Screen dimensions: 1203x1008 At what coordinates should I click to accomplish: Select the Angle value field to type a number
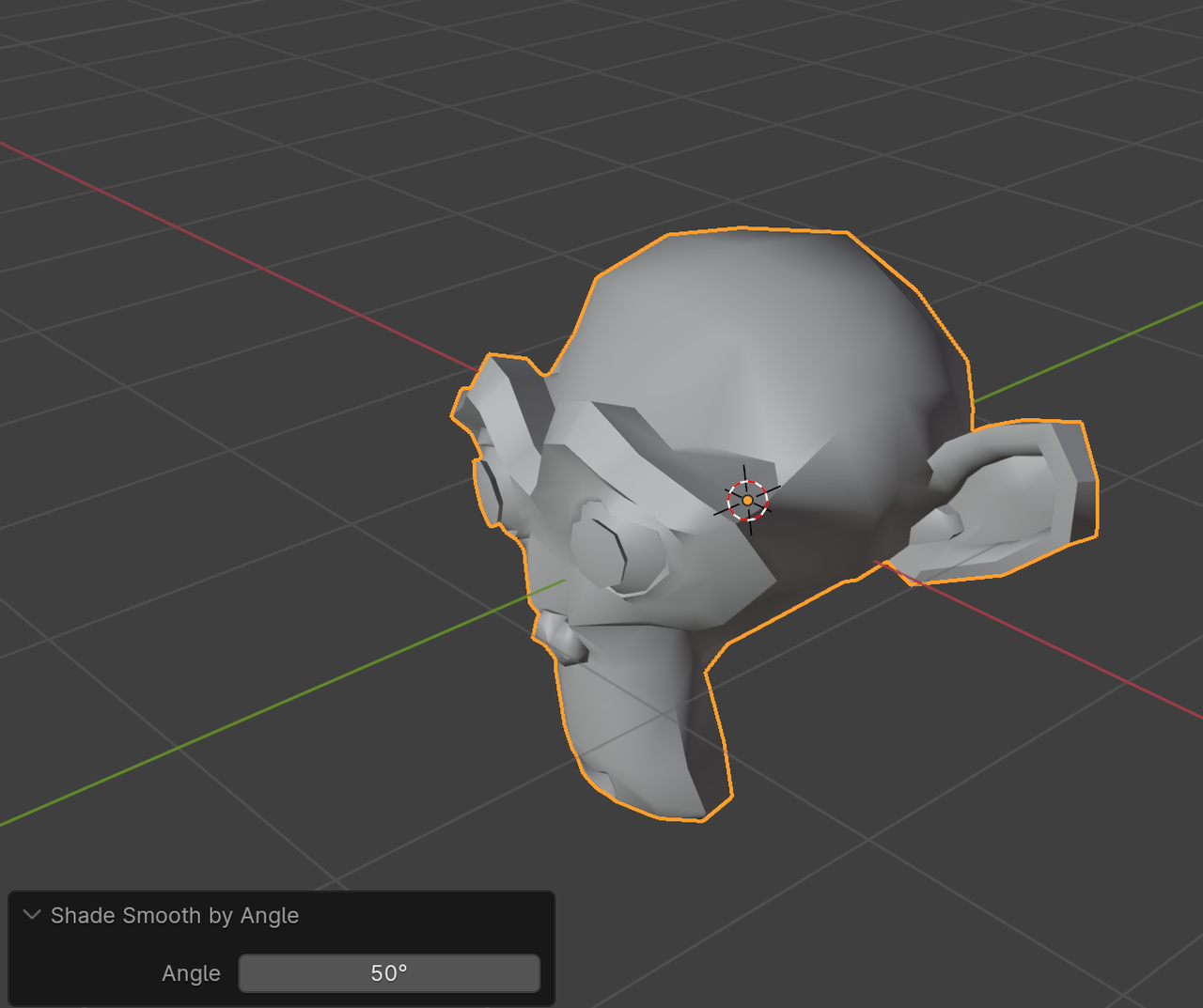(x=388, y=973)
